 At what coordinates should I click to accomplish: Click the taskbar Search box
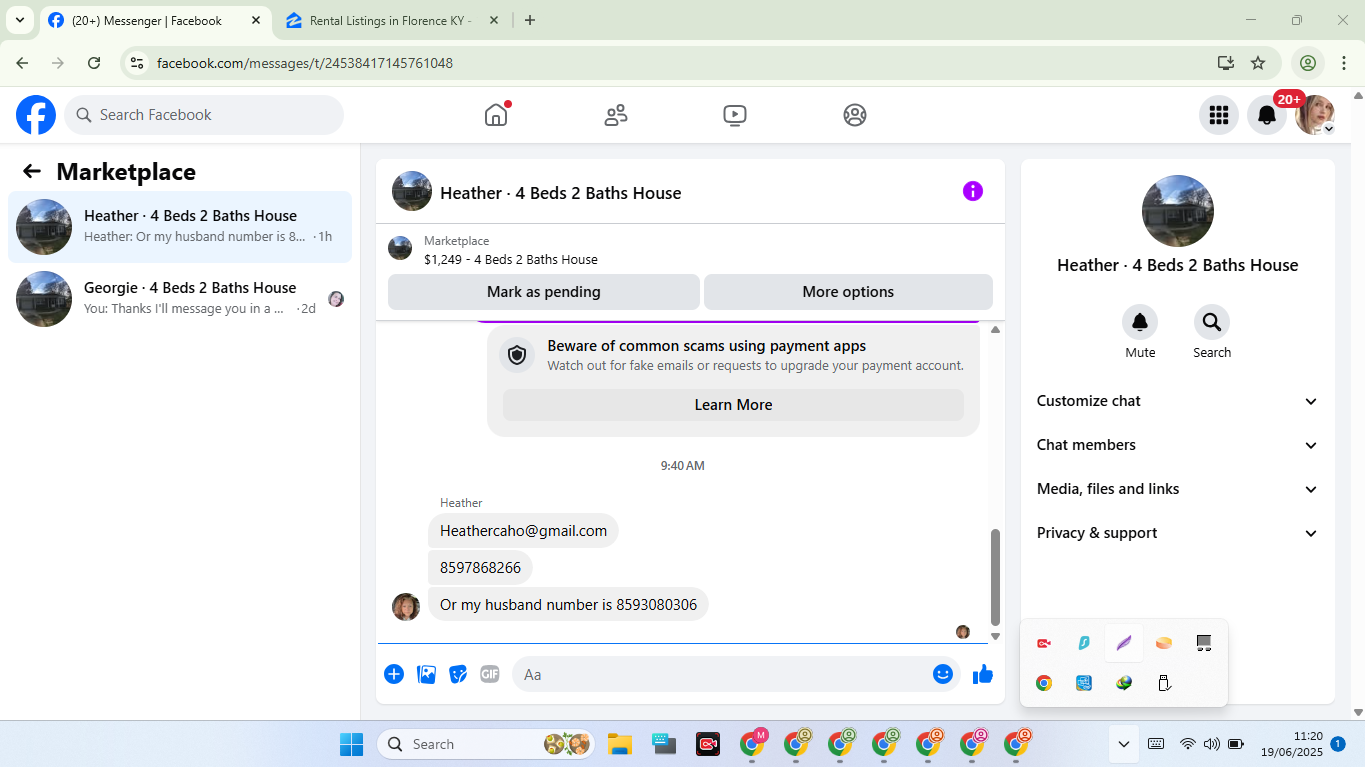tap(485, 744)
